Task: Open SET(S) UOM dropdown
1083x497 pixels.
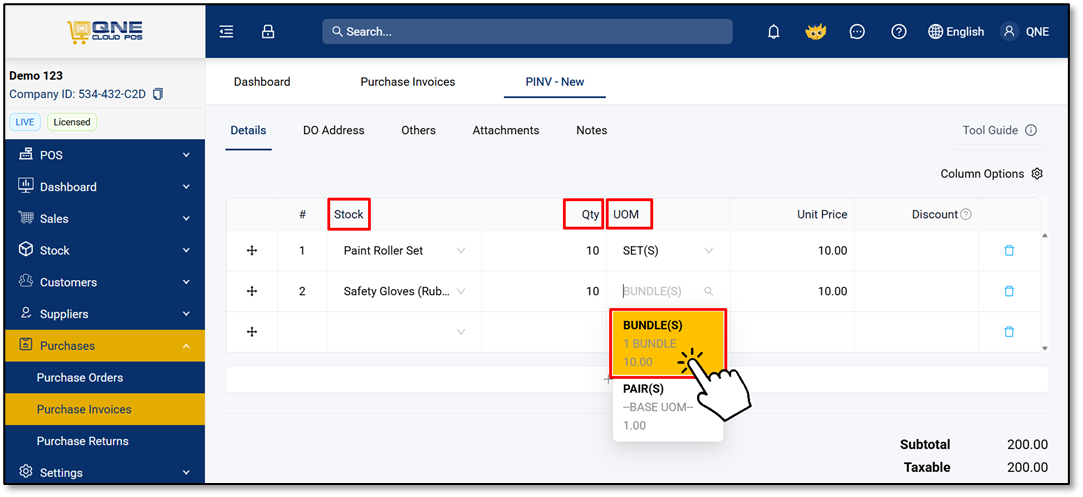Action: (x=708, y=251)
